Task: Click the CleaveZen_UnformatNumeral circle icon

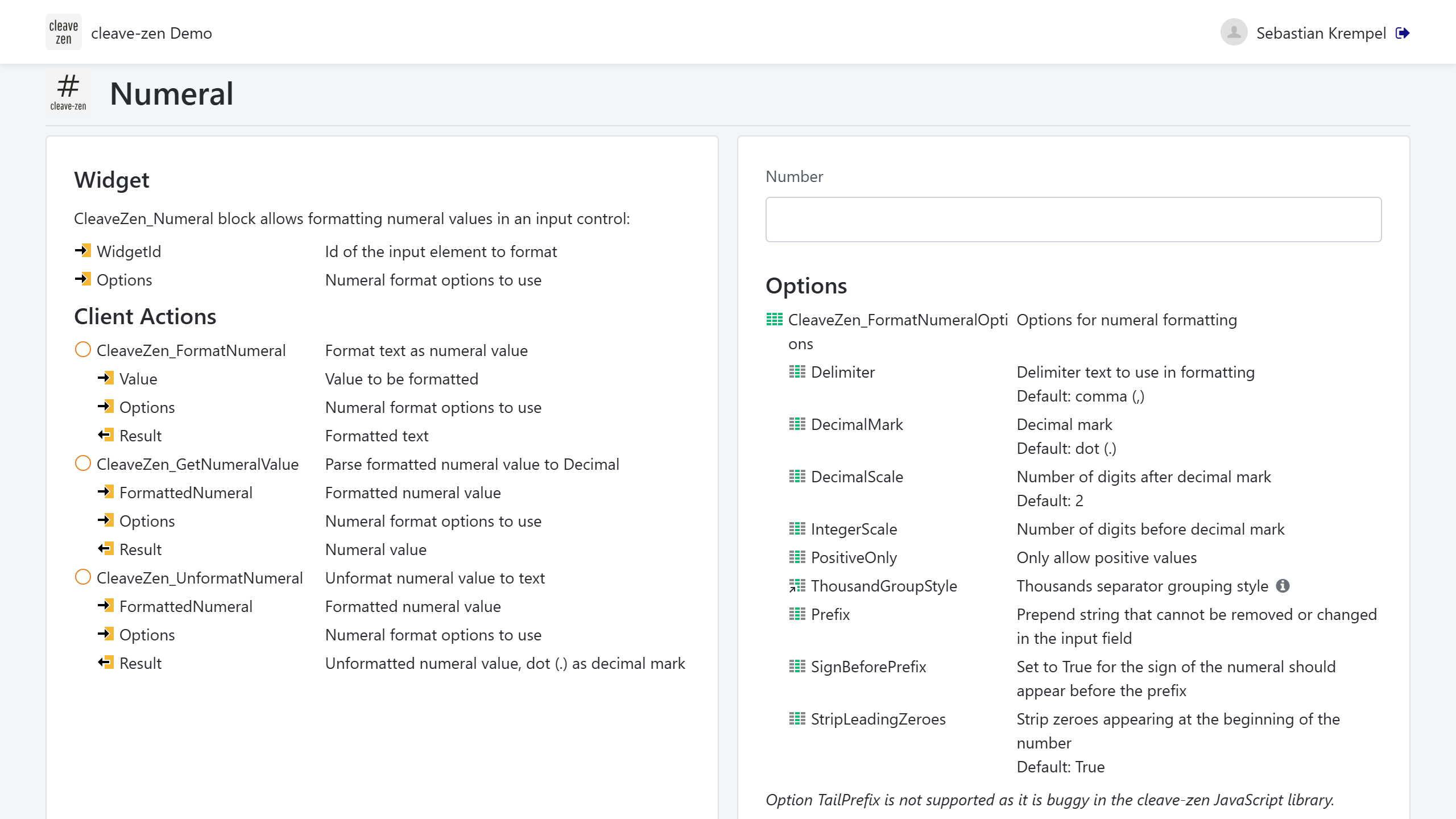Action: pos(83,577)
